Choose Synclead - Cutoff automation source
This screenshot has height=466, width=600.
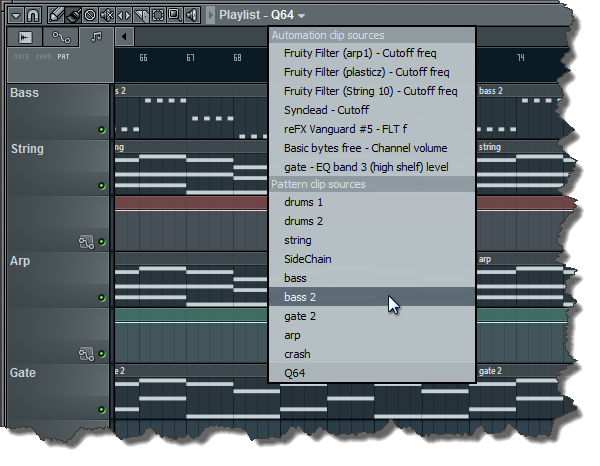click(326, 110)
